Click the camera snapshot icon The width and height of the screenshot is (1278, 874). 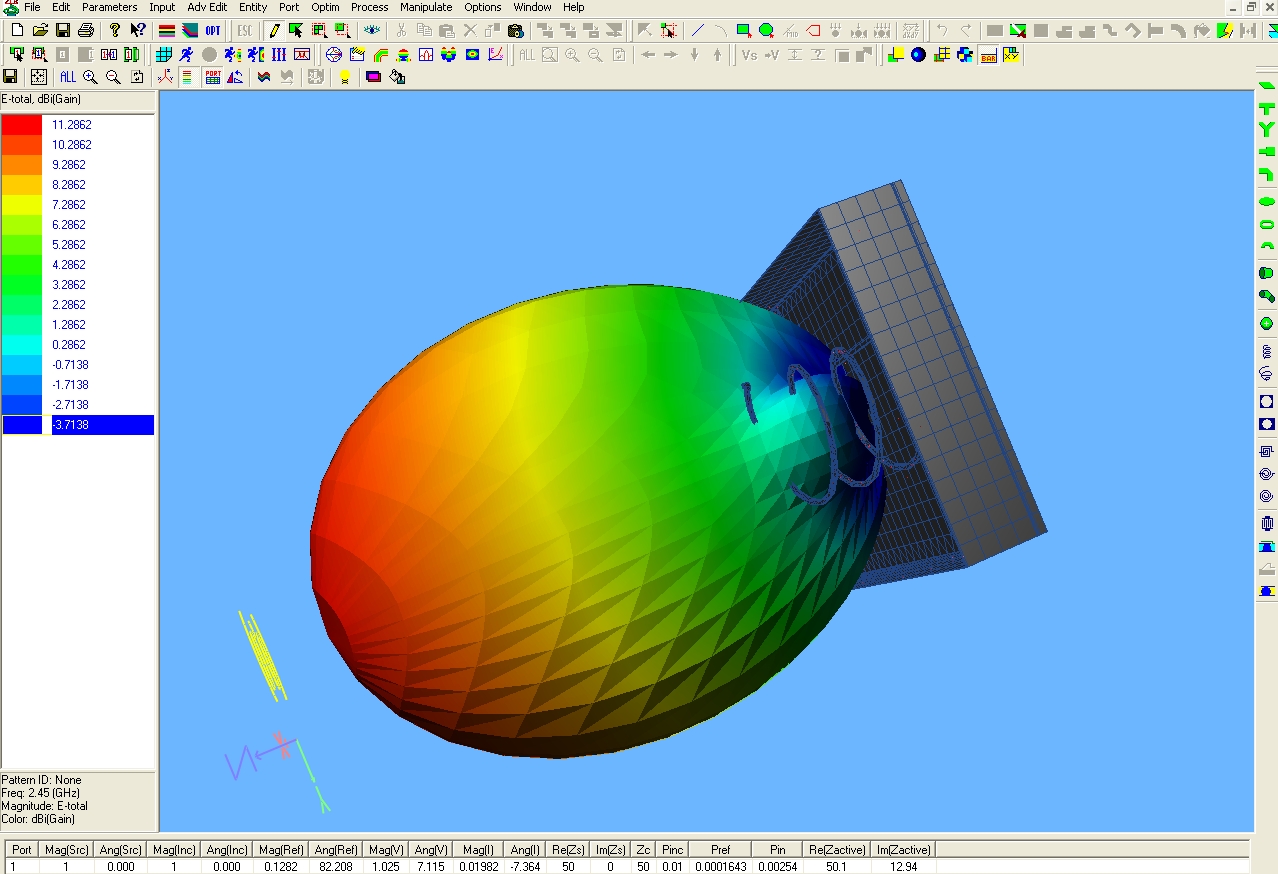[x=516, y=31]
